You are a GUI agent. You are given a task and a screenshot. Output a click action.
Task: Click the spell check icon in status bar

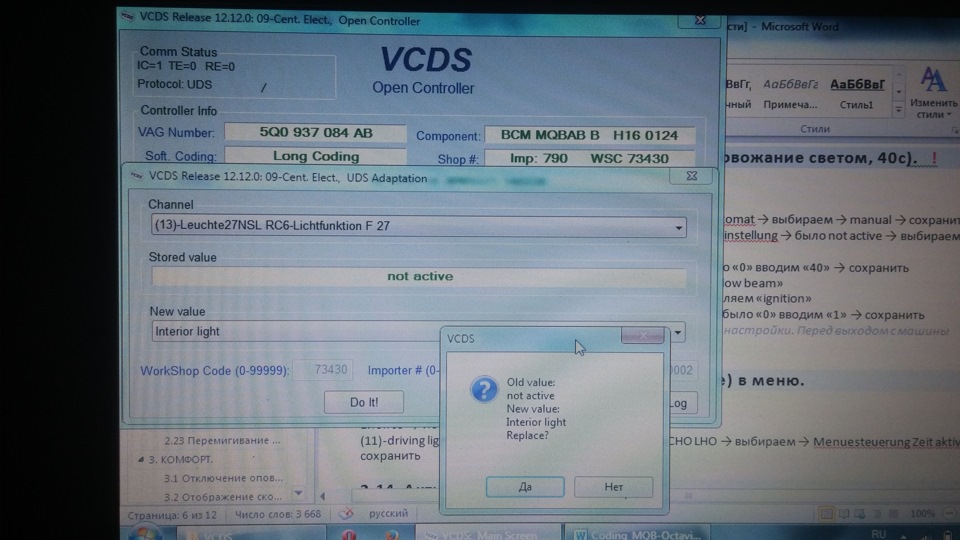point(346,514)
